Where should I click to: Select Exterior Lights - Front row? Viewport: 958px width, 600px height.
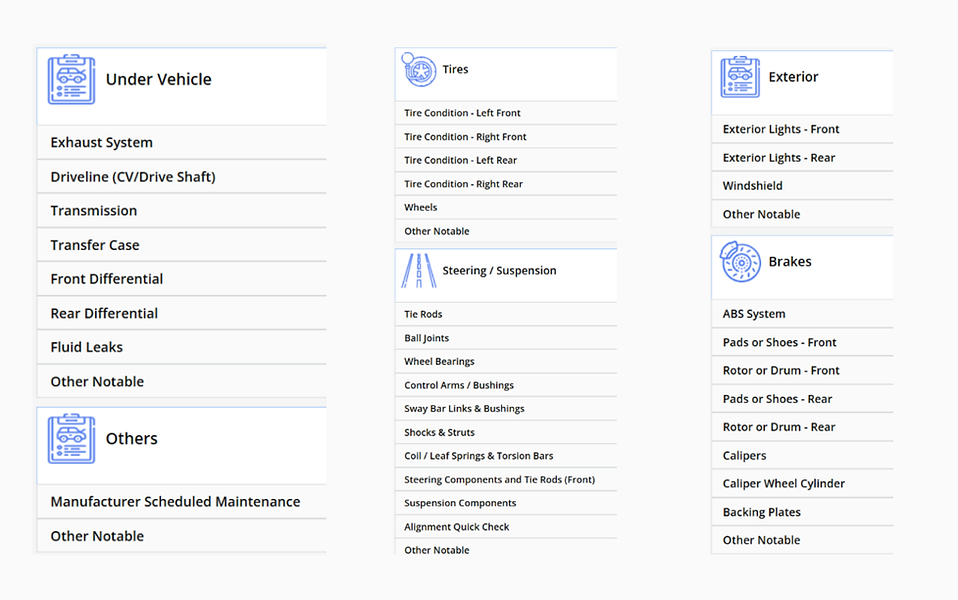pyautogui.click(x=802, y=129)
